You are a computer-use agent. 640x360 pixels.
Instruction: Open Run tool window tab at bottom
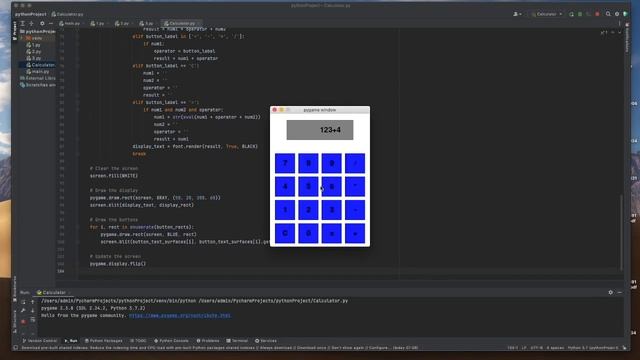[71, 340]
